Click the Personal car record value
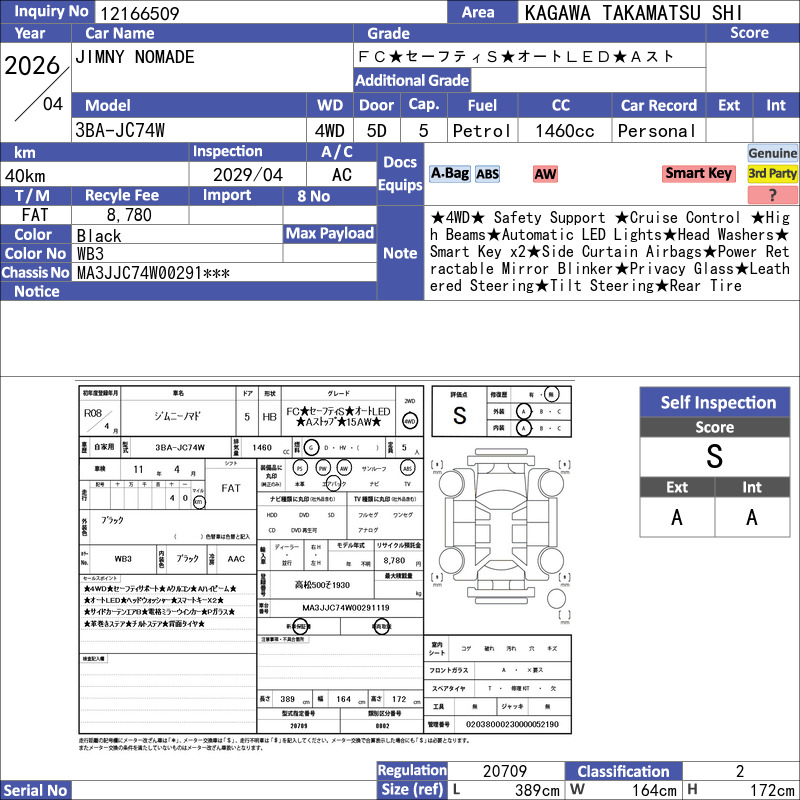800x800 pixels. click(657, 131)
